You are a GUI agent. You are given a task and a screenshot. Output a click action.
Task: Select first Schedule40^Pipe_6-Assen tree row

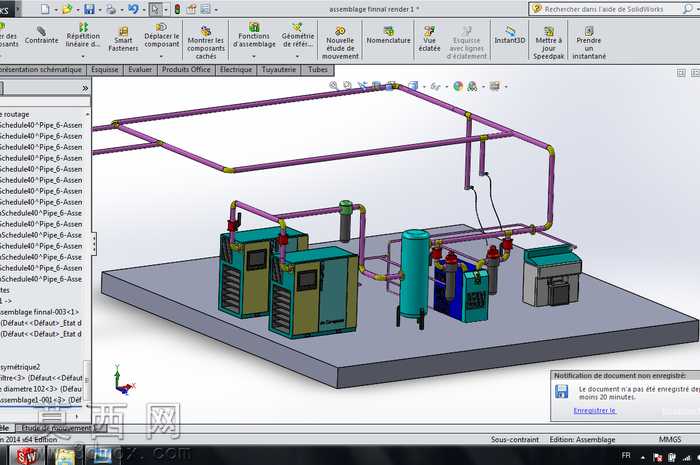coord(41,125)
